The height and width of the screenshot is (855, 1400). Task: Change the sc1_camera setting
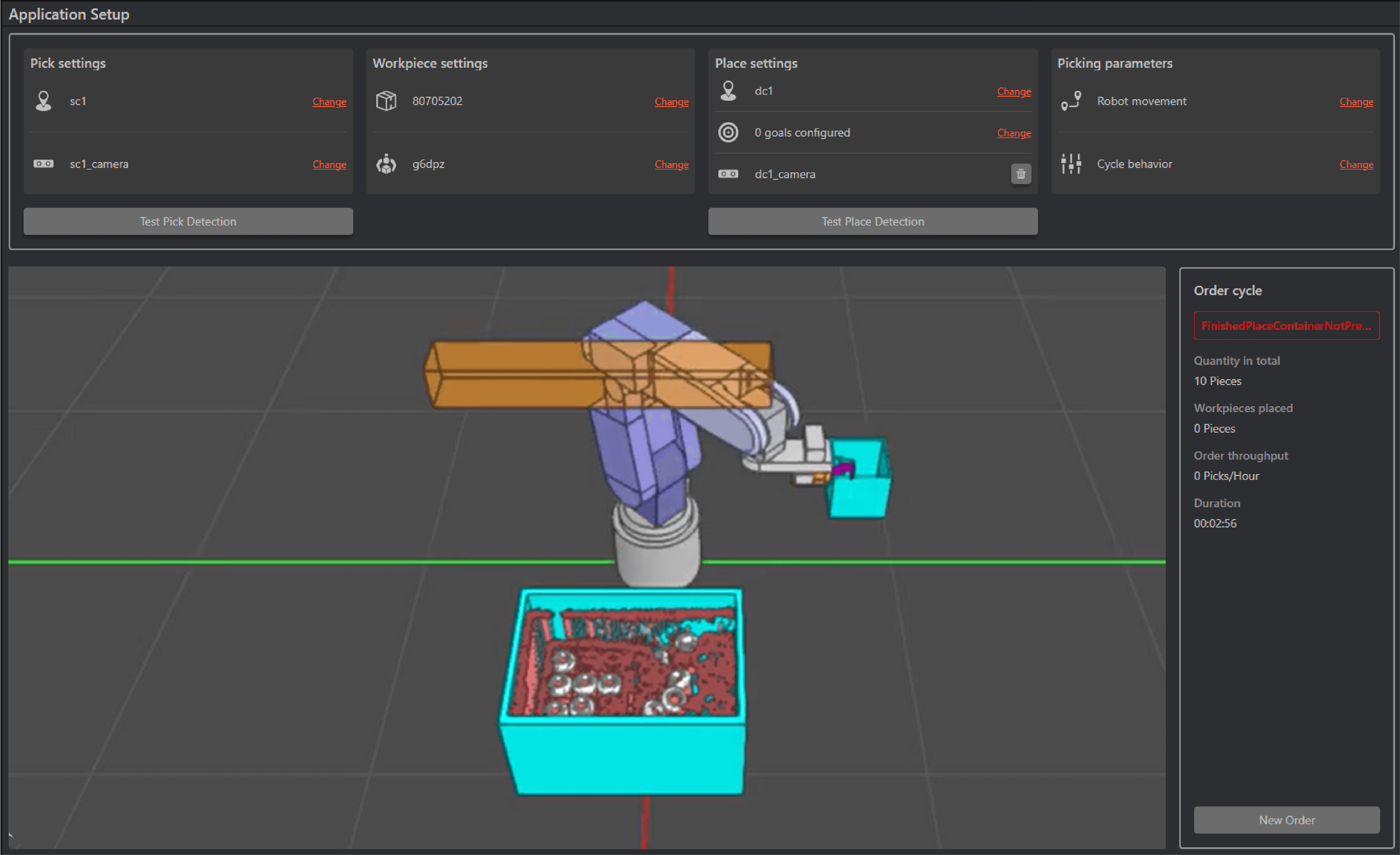coord(329,165)
